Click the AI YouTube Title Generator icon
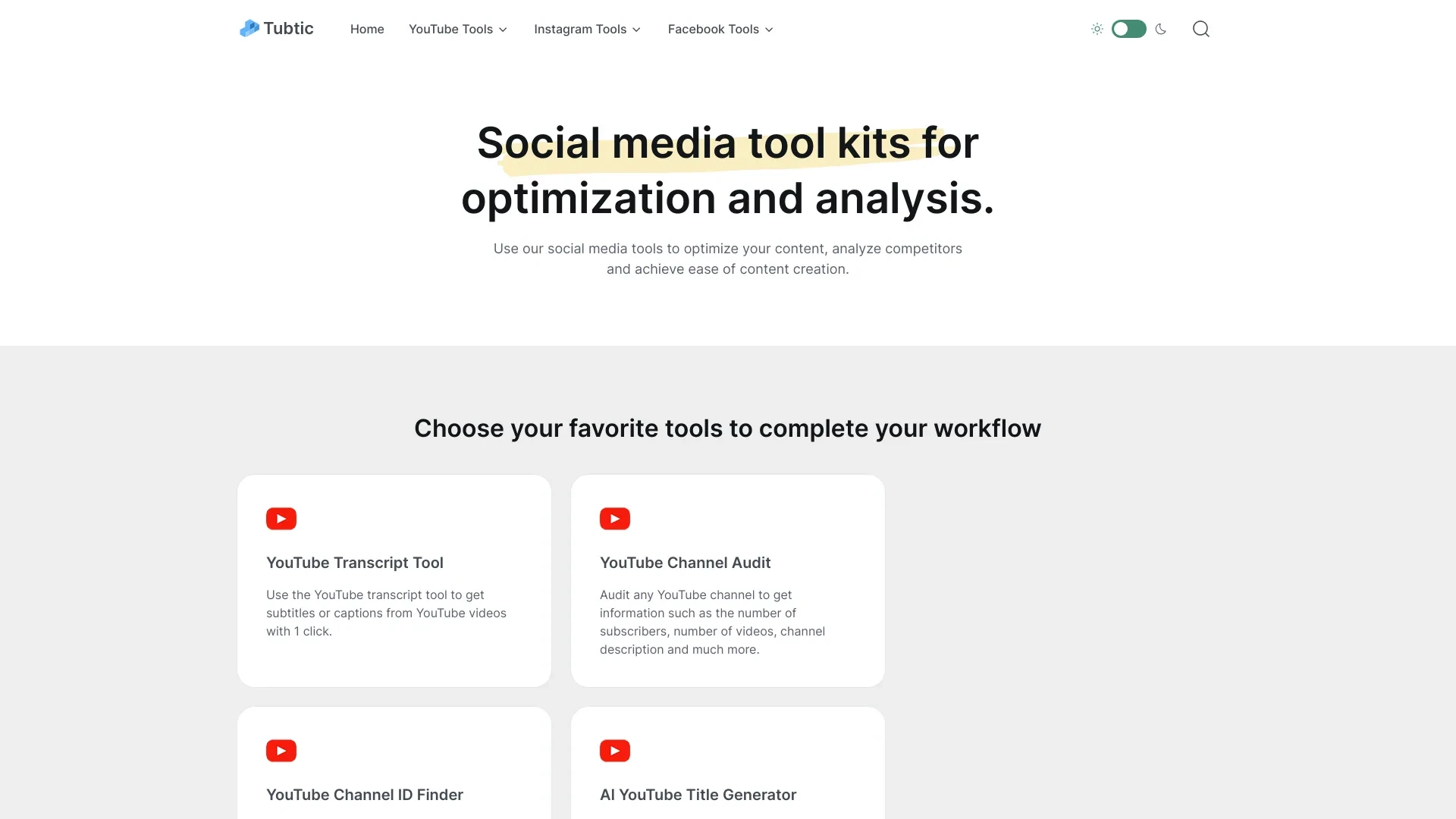 [615, 750]
